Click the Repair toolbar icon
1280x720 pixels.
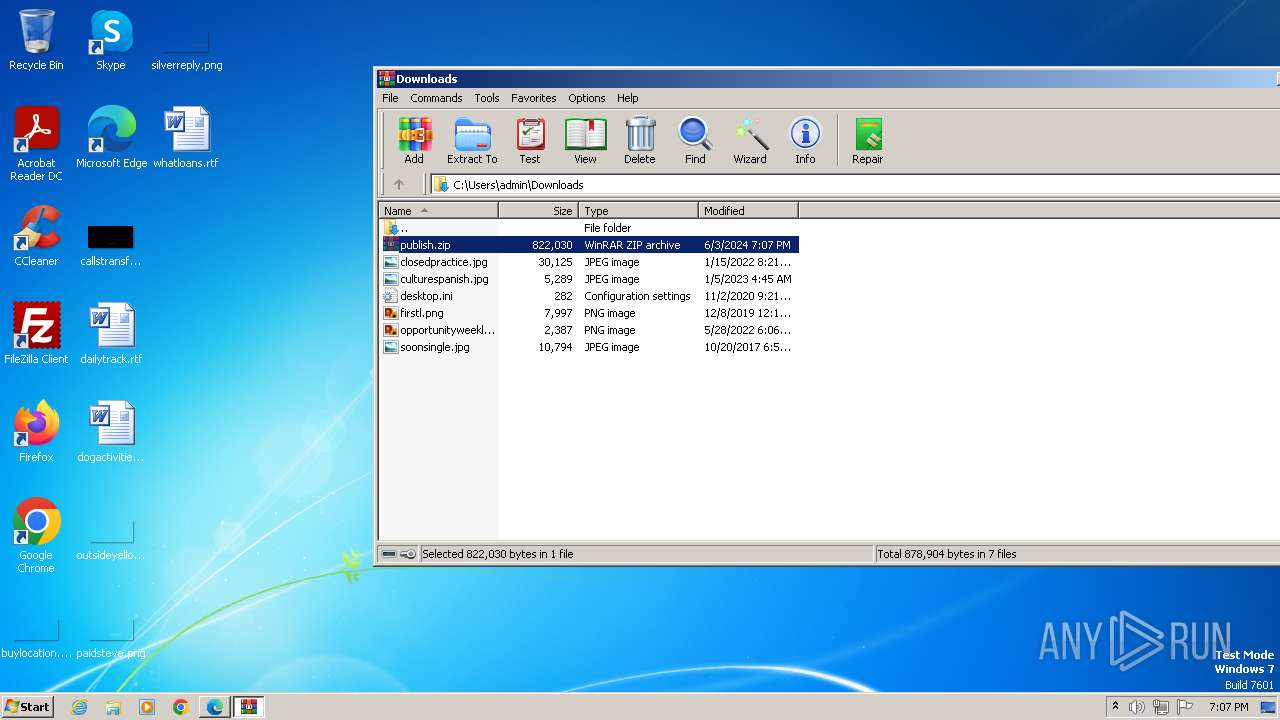coord(867,141)
